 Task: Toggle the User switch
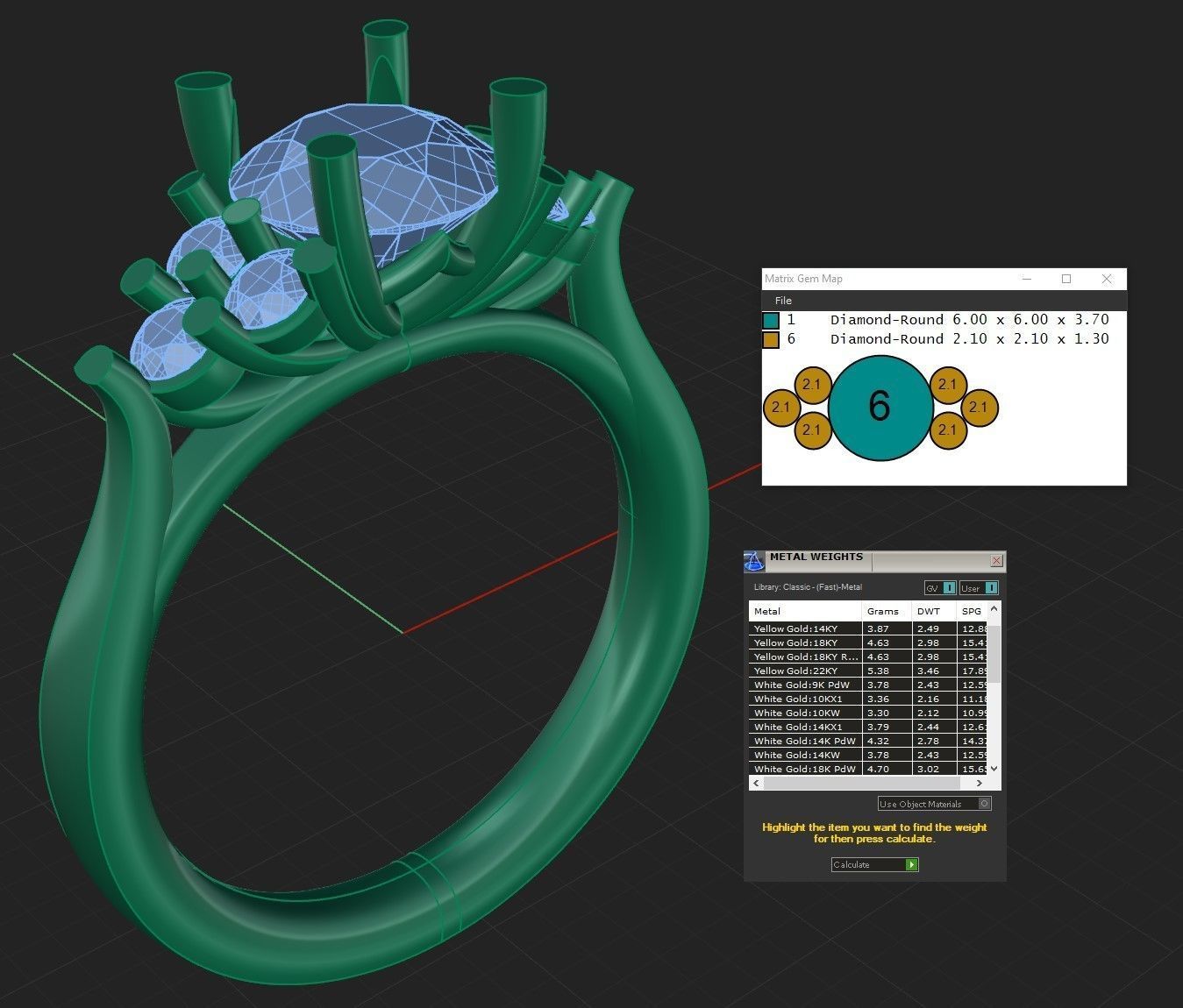click(979, 587)
